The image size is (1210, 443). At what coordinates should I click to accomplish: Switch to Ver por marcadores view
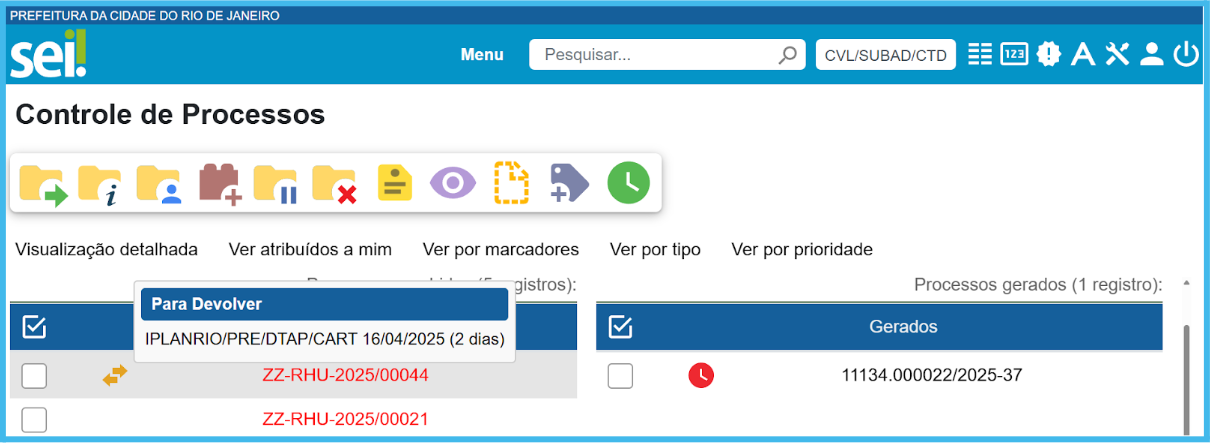[x=500, y=249]
